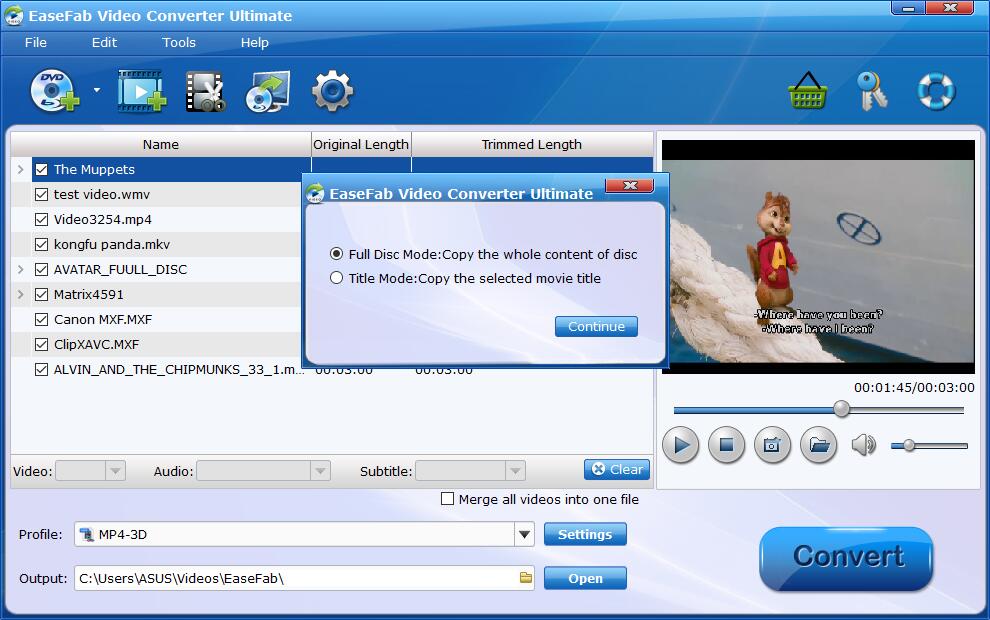This screenshot has width=990, height=620.
Task: Click the Add Video files icon
Action: [x=141, y=91]
